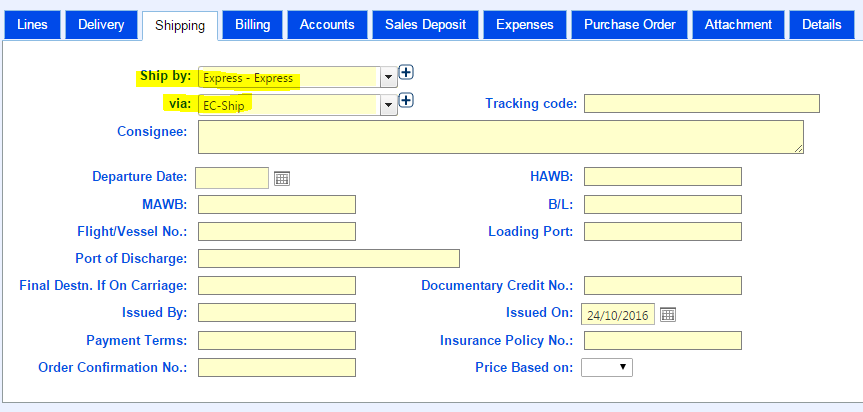Click the plus icon beside Ship by
This screenshot has height=412, width=863.
406,72
